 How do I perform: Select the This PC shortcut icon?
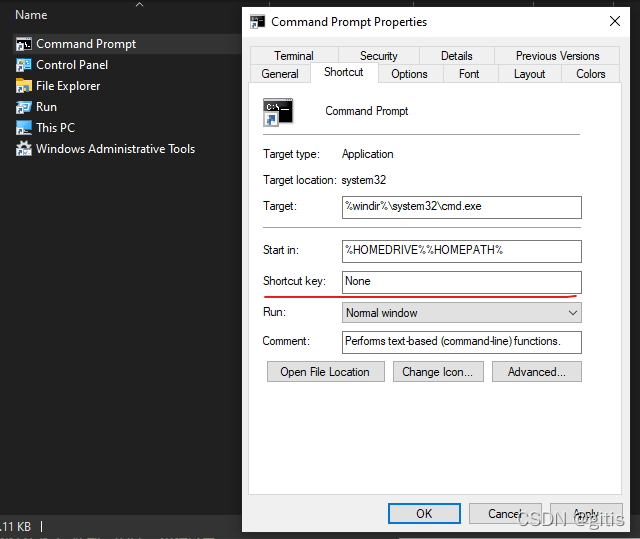tap(24, 128)
